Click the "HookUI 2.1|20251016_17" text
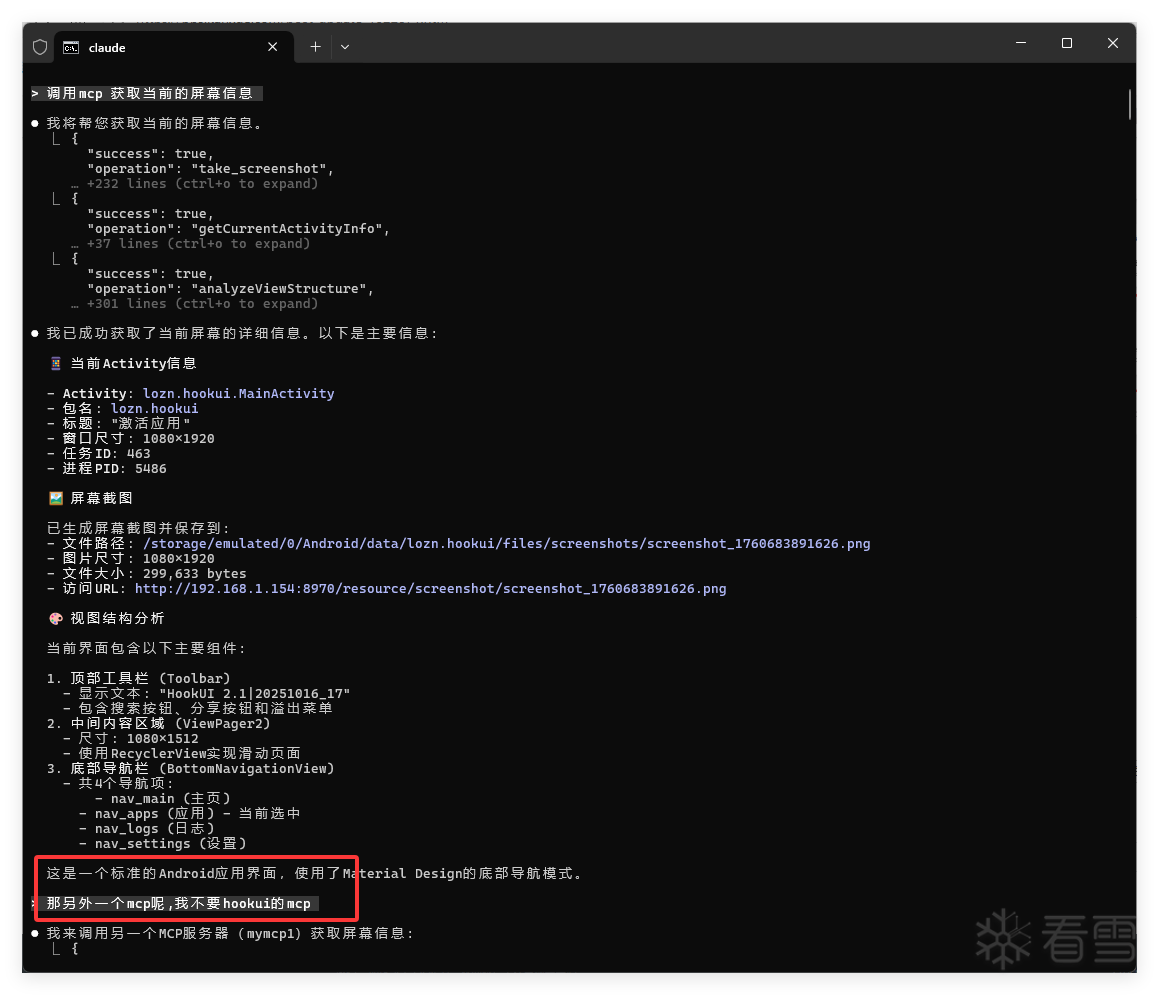The image size is (1159, 995). tap(255, 693)
